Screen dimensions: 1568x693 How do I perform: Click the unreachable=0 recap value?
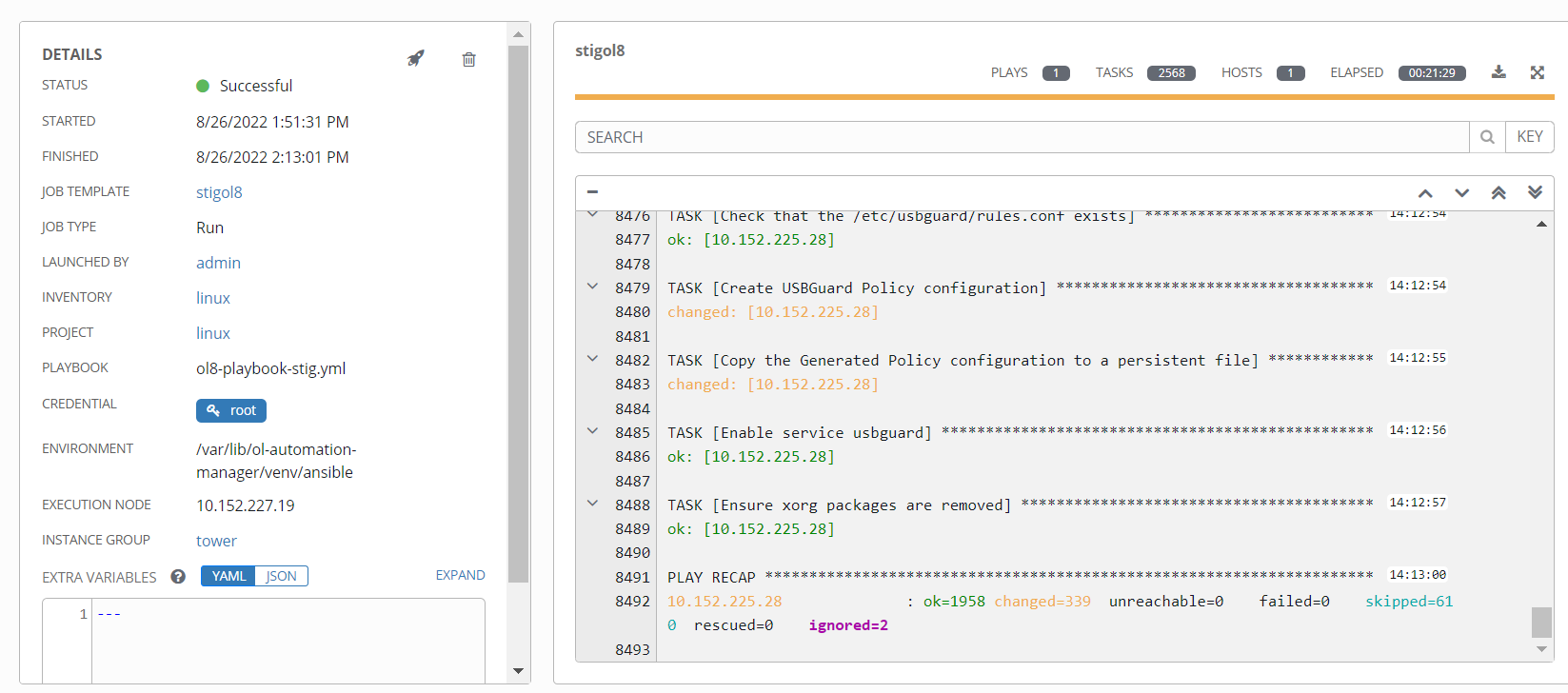point(1166,602)
